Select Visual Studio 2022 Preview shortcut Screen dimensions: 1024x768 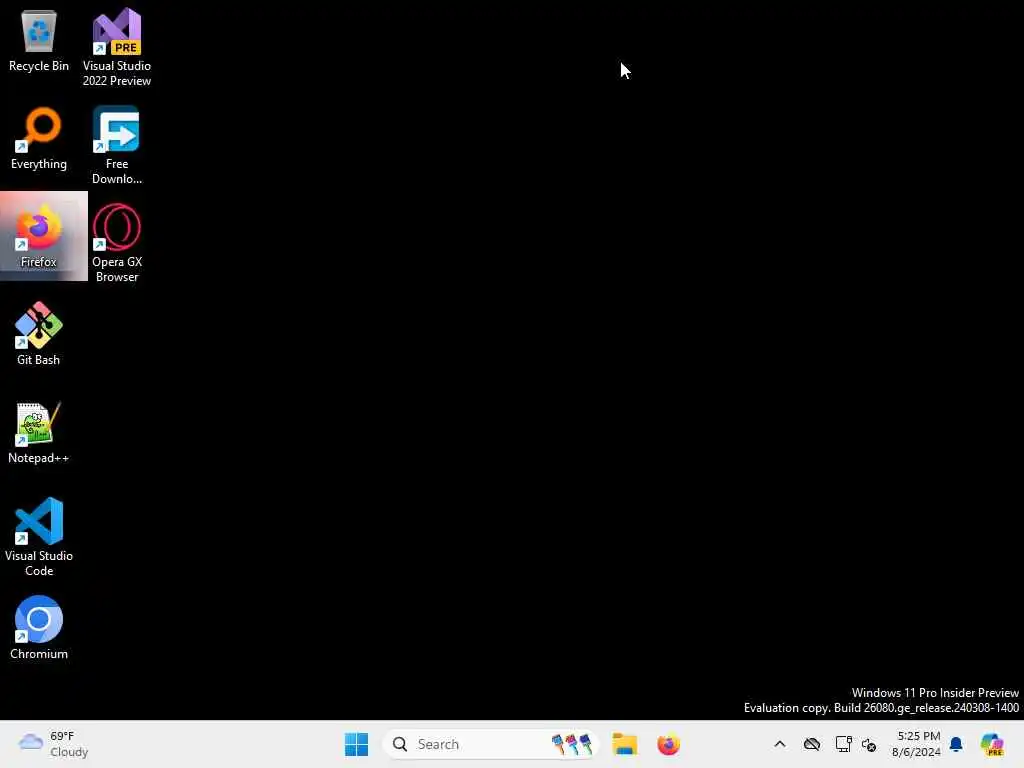pos(117,48)
